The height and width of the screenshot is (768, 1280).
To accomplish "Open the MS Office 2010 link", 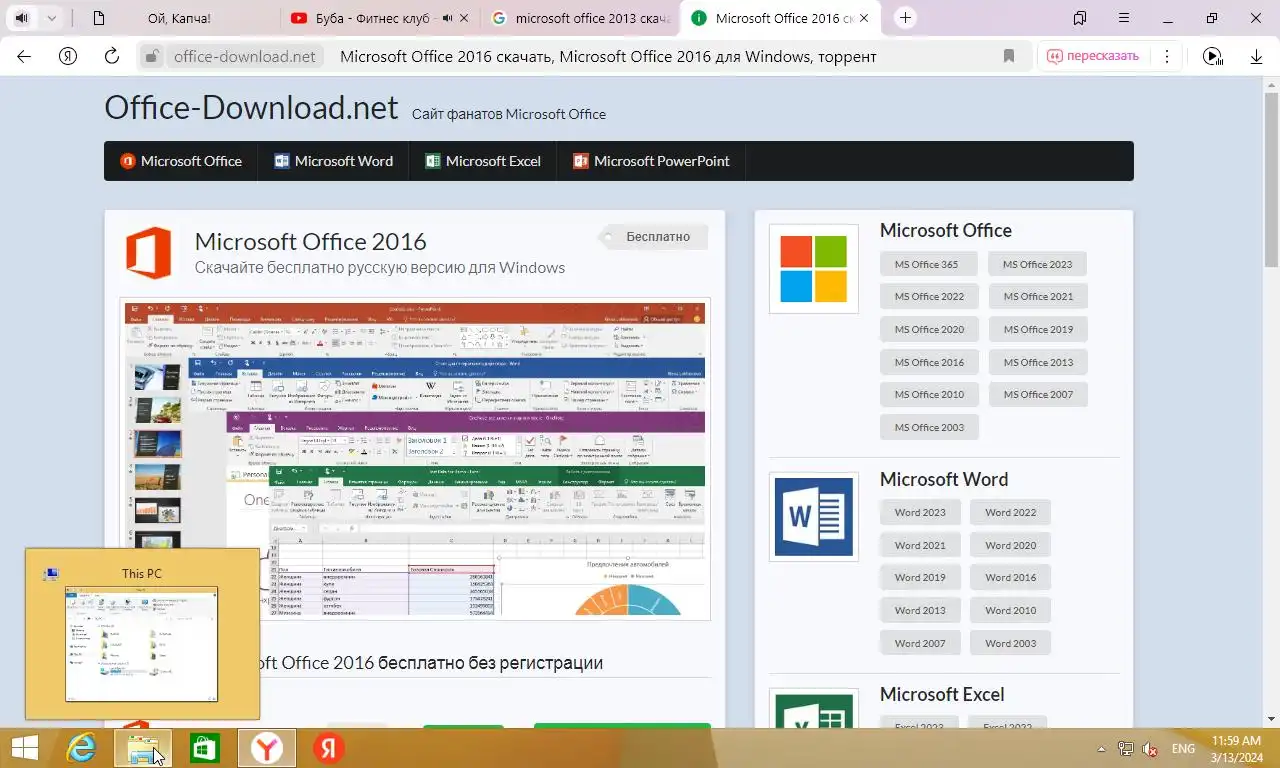I will (929, 394).
